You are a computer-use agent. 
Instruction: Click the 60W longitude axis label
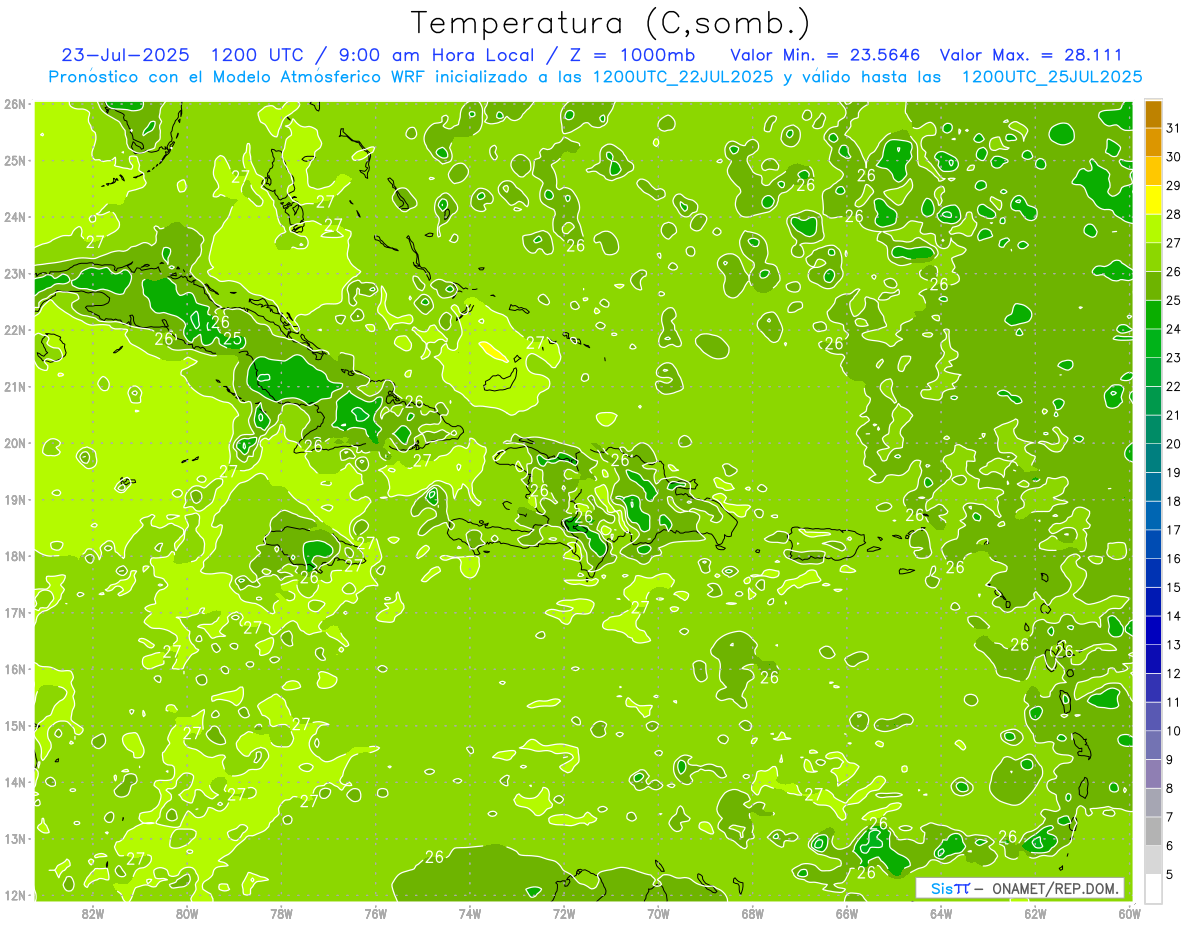(x=1130, y=913)
